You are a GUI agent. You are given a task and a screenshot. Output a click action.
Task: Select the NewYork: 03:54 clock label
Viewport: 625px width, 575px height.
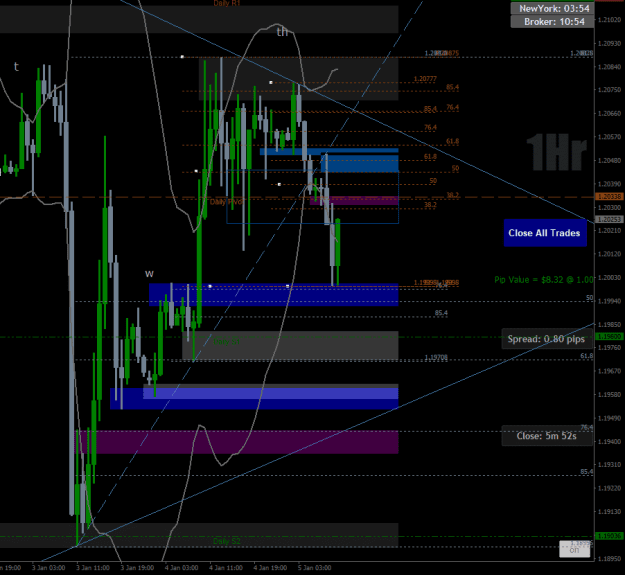[554, 8]
